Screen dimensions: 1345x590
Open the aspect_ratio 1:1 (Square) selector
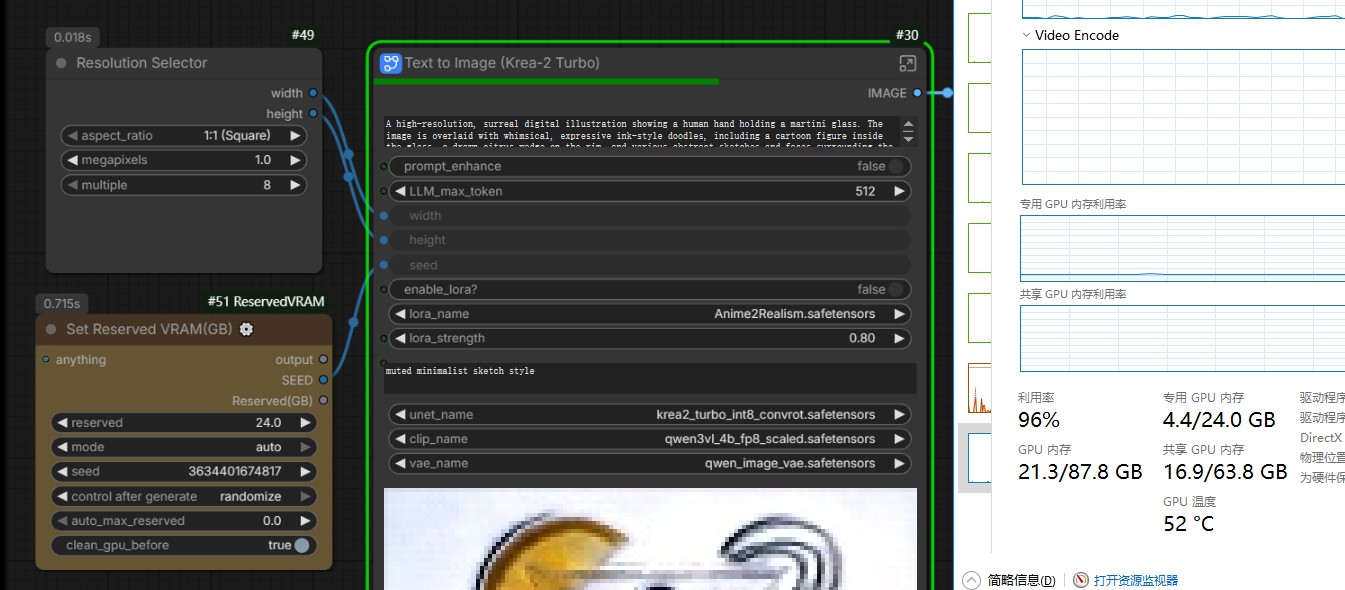(x=184, y=136)
